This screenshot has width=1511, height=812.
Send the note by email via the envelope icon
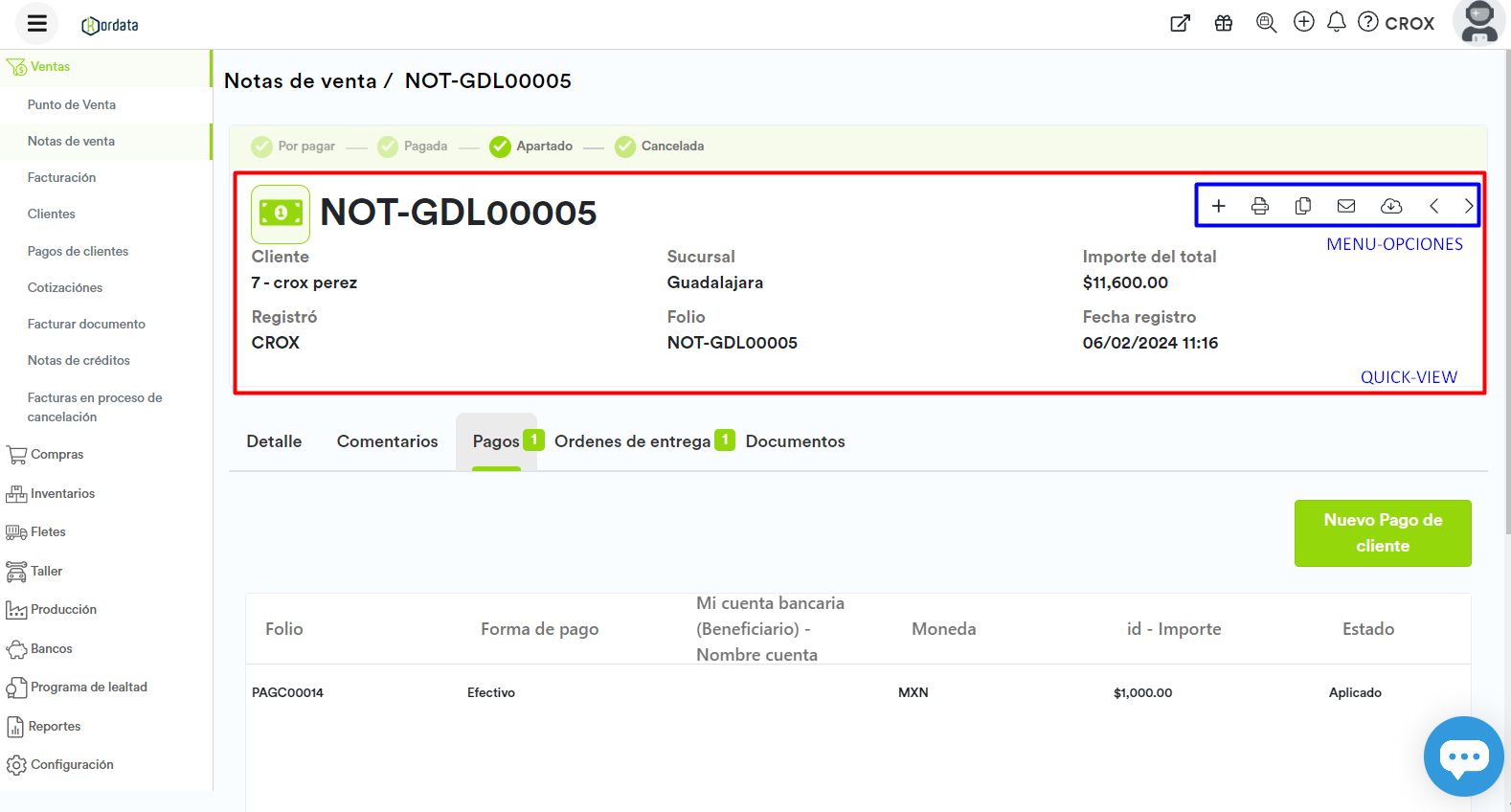(x=1346, y=206)
